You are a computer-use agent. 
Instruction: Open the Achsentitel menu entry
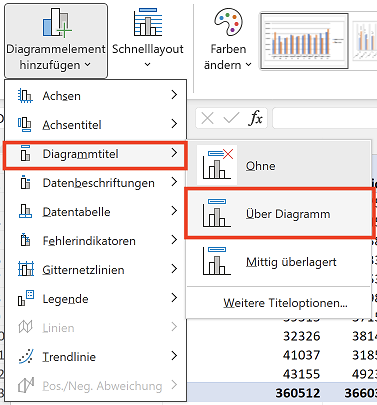[96, 125]
